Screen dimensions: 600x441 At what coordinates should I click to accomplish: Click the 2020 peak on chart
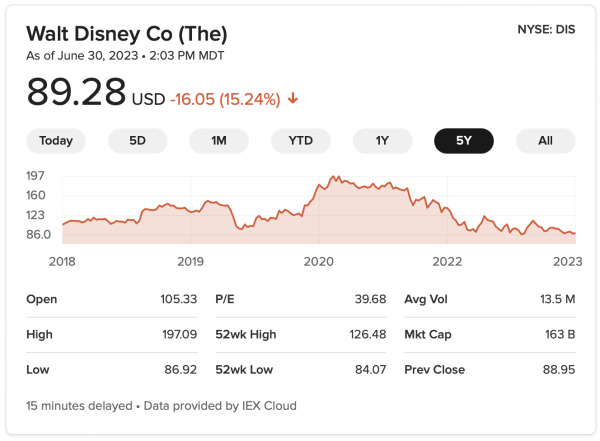tap(335, 177)
